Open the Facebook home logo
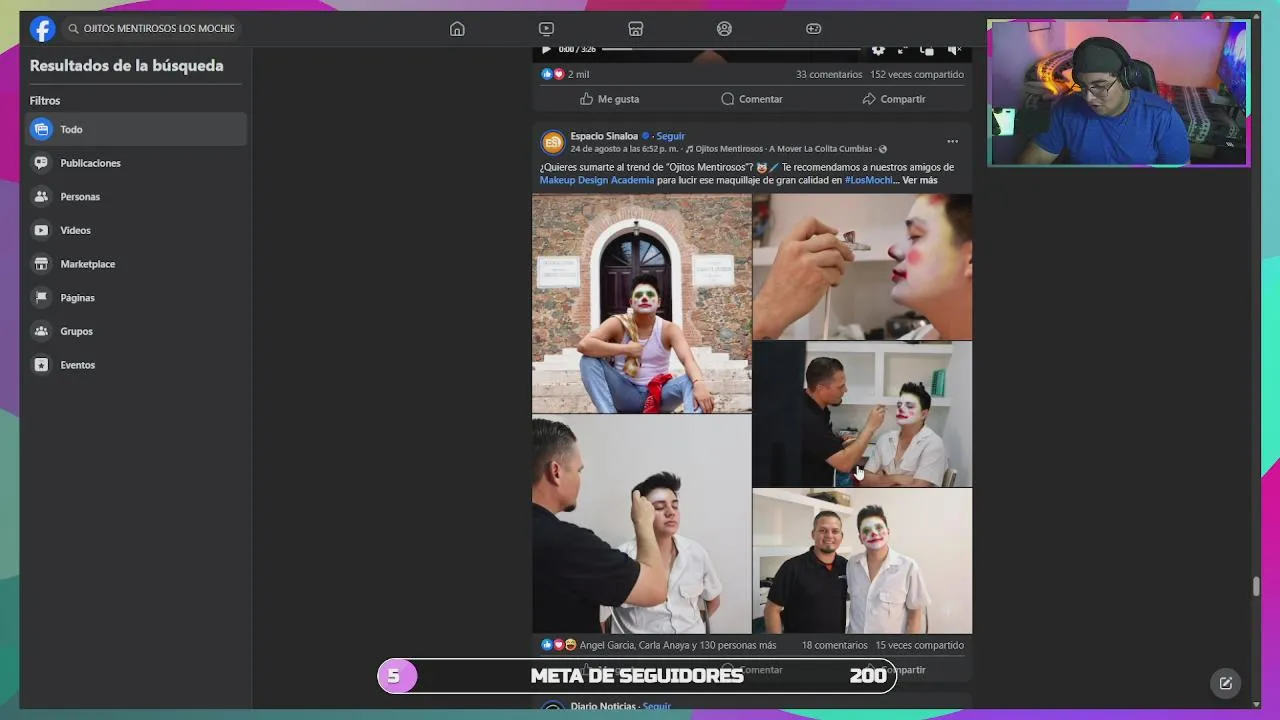The image size is (1280, 720). click(x=42, y=29)
